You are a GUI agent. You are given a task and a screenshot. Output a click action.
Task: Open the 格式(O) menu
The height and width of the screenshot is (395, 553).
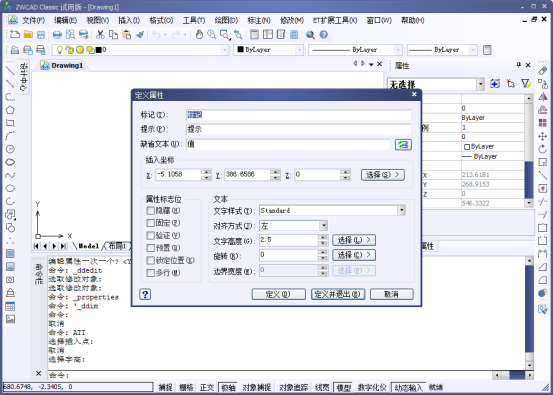161,20
